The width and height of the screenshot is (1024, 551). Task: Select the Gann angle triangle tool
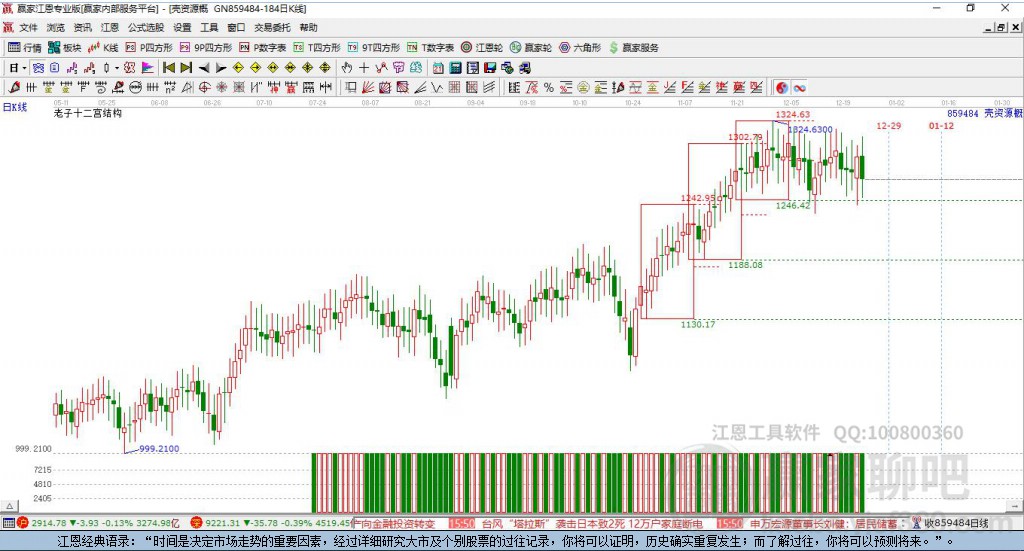[187, 87]
